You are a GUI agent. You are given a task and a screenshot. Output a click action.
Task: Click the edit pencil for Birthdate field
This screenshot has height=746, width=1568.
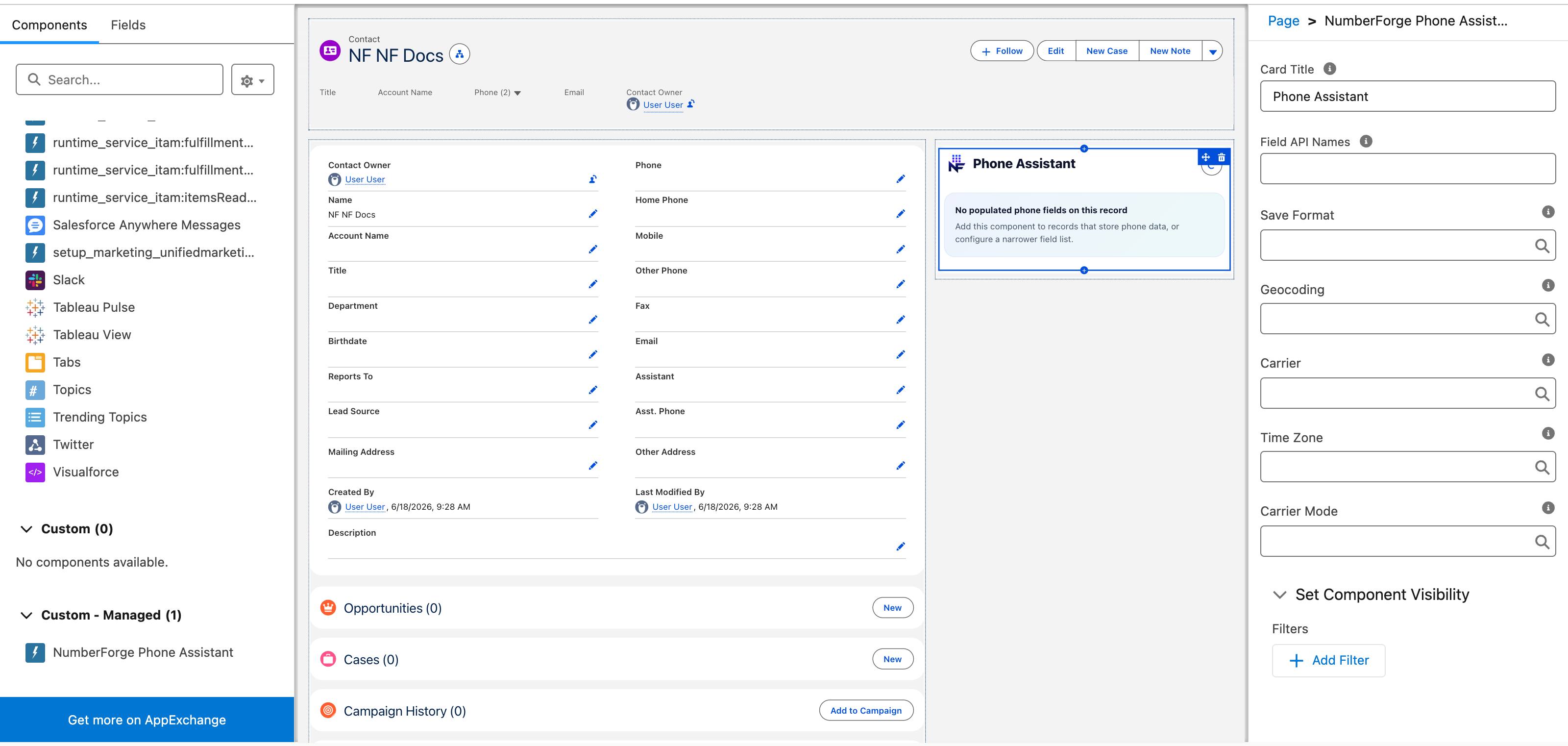point(593,354)
